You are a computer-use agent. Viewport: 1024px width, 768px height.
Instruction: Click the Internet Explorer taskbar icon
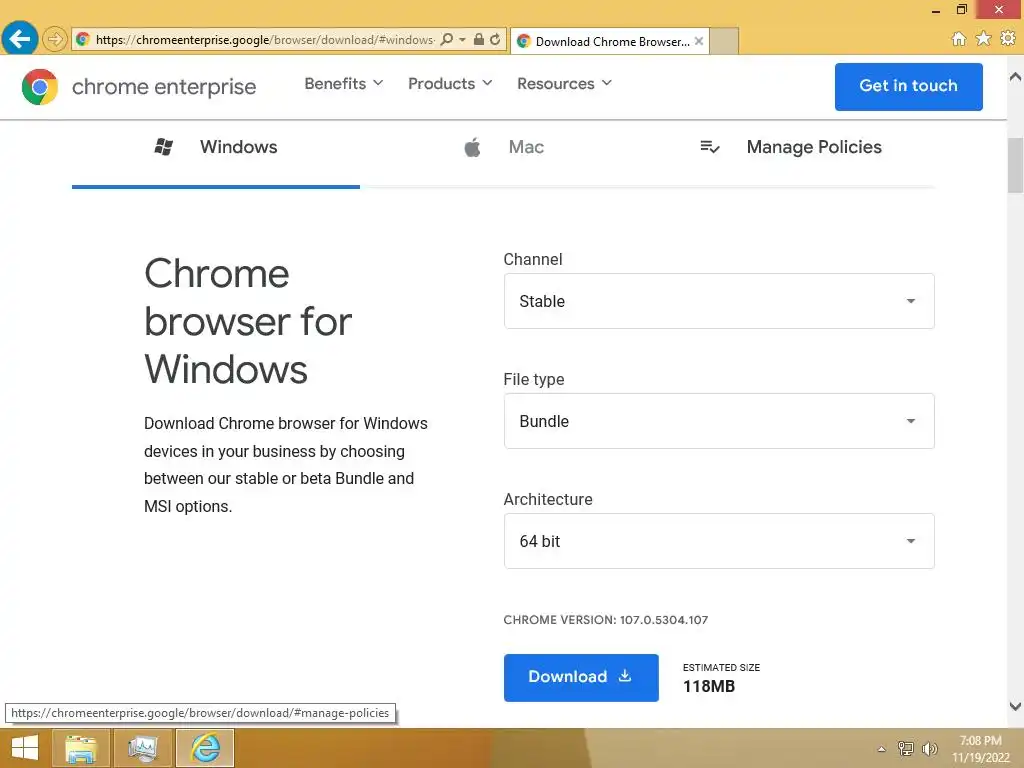(x=205, y=748)
